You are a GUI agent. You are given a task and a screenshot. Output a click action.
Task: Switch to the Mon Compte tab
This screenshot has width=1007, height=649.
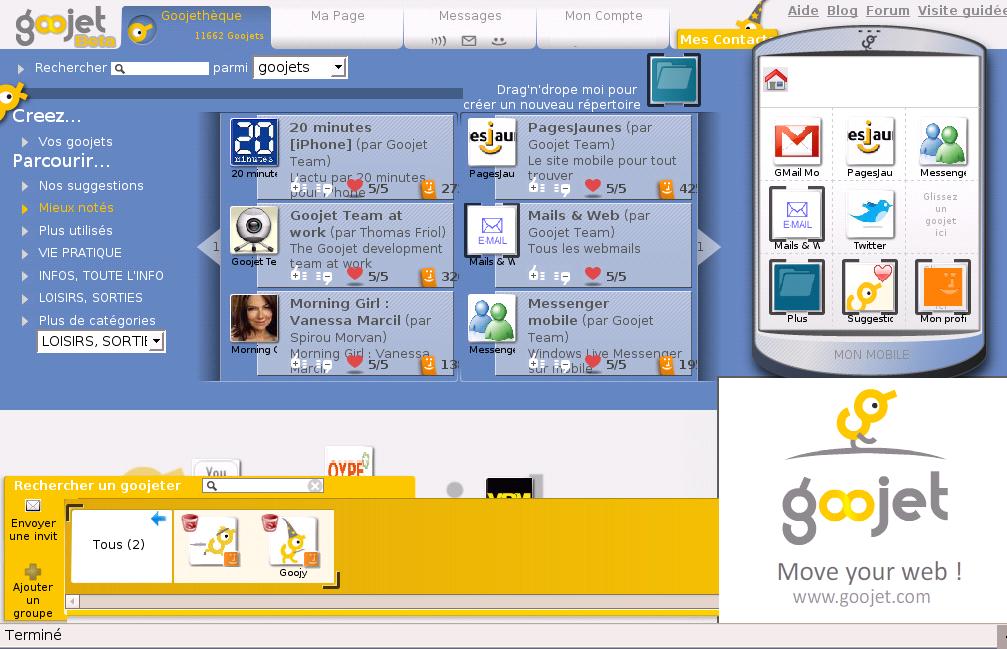(x=603, y=27)
